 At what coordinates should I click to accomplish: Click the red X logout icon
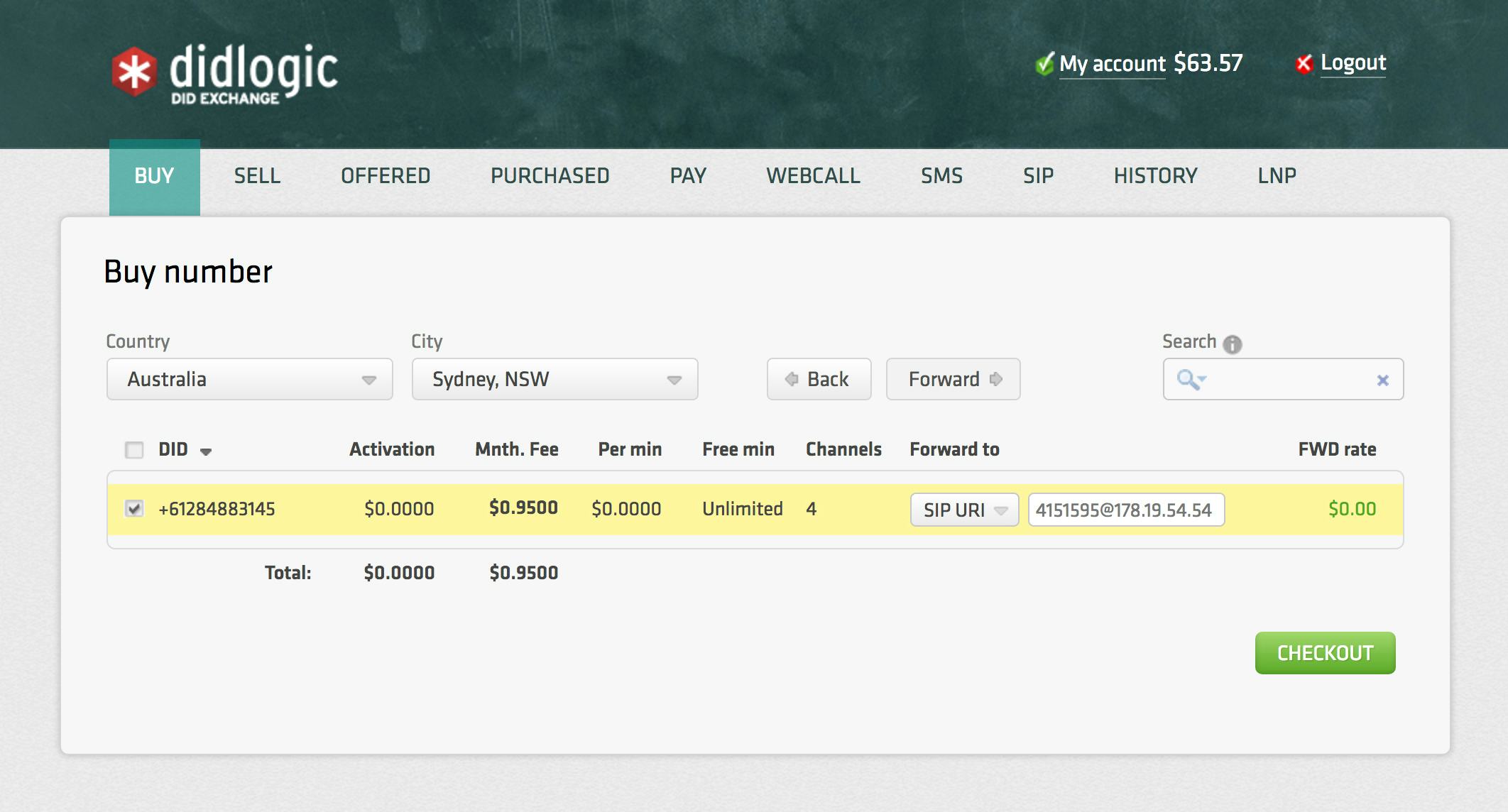pos(1304,64)
